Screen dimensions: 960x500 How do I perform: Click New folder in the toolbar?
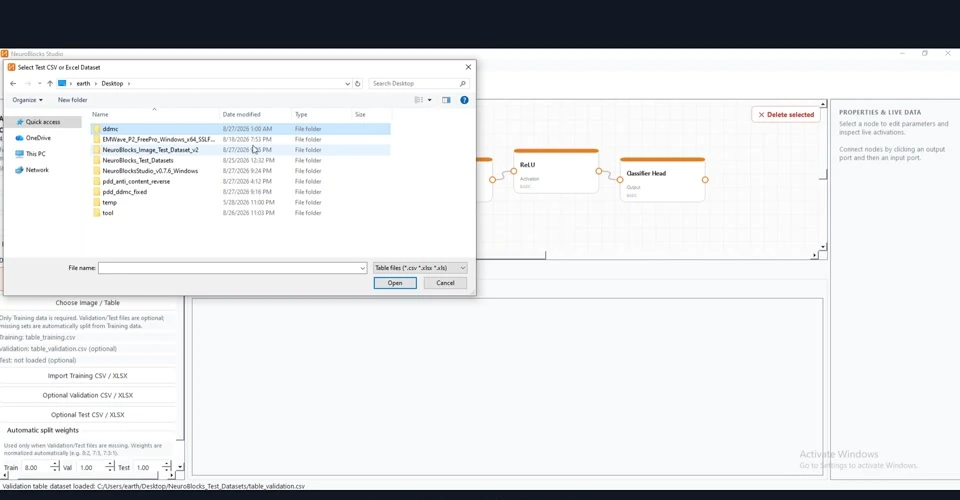click(72, 100)
